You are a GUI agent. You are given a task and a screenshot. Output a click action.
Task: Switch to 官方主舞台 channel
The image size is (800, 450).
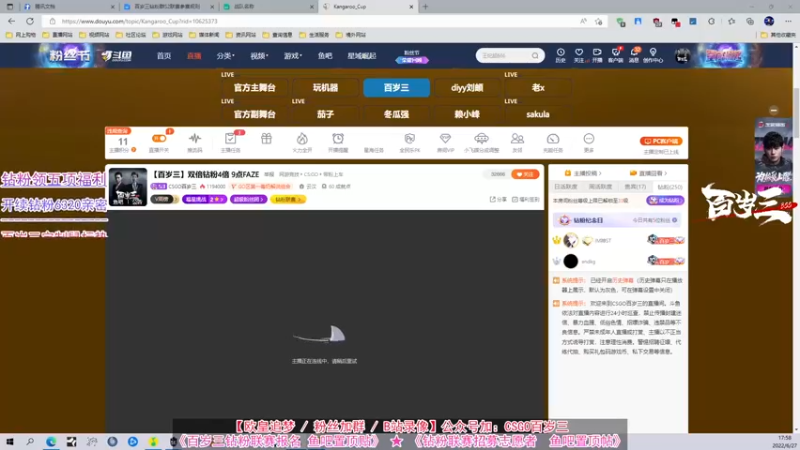tap(255, 88)
